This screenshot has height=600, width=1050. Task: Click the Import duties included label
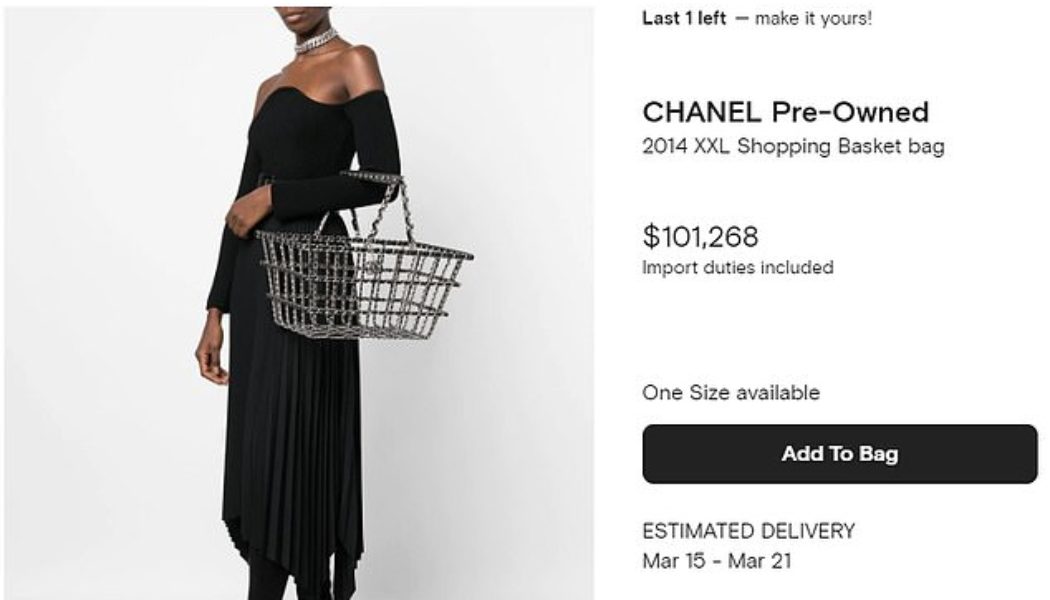point(739,267)
